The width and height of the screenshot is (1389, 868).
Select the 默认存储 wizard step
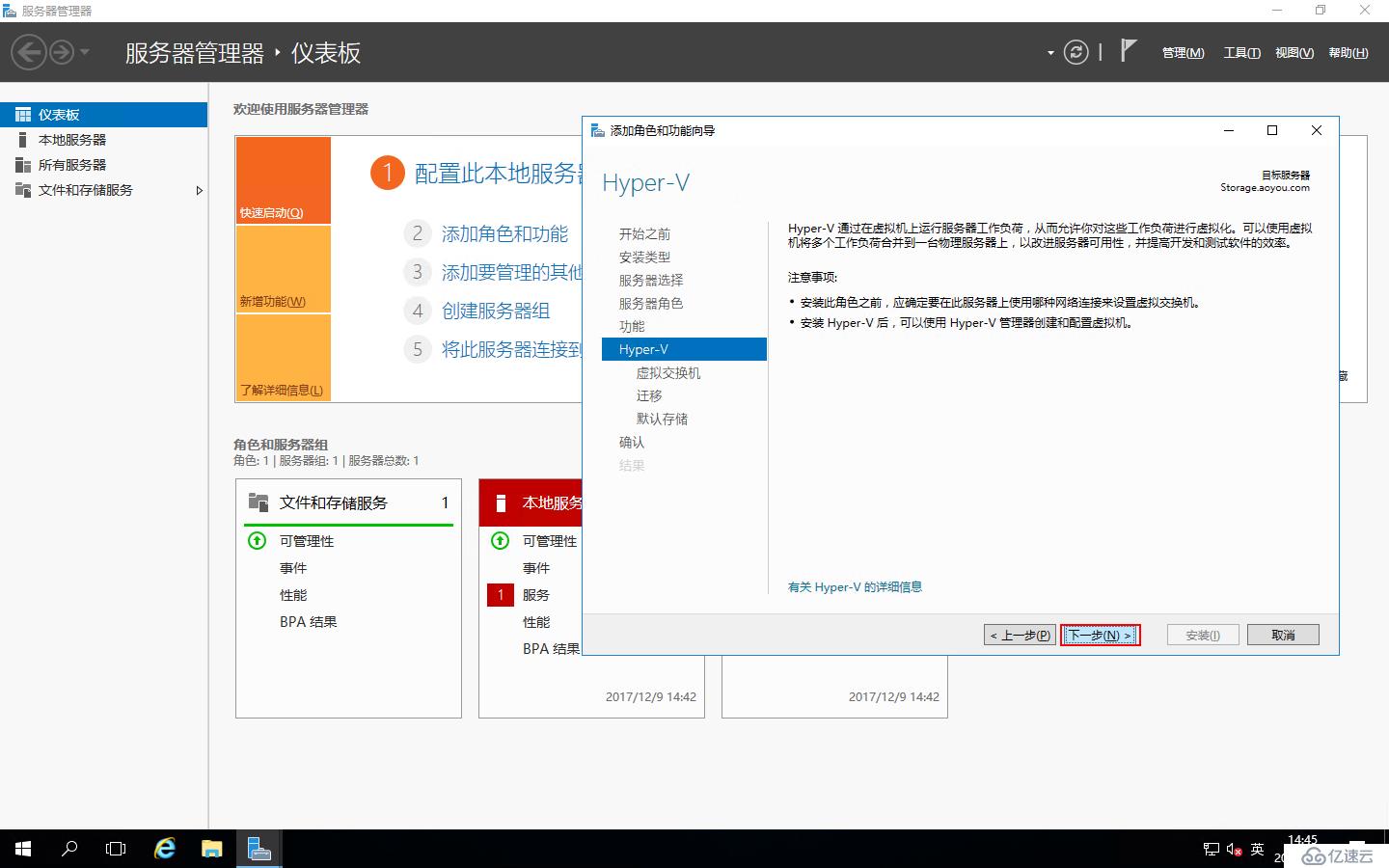click(x=662, y=420)
